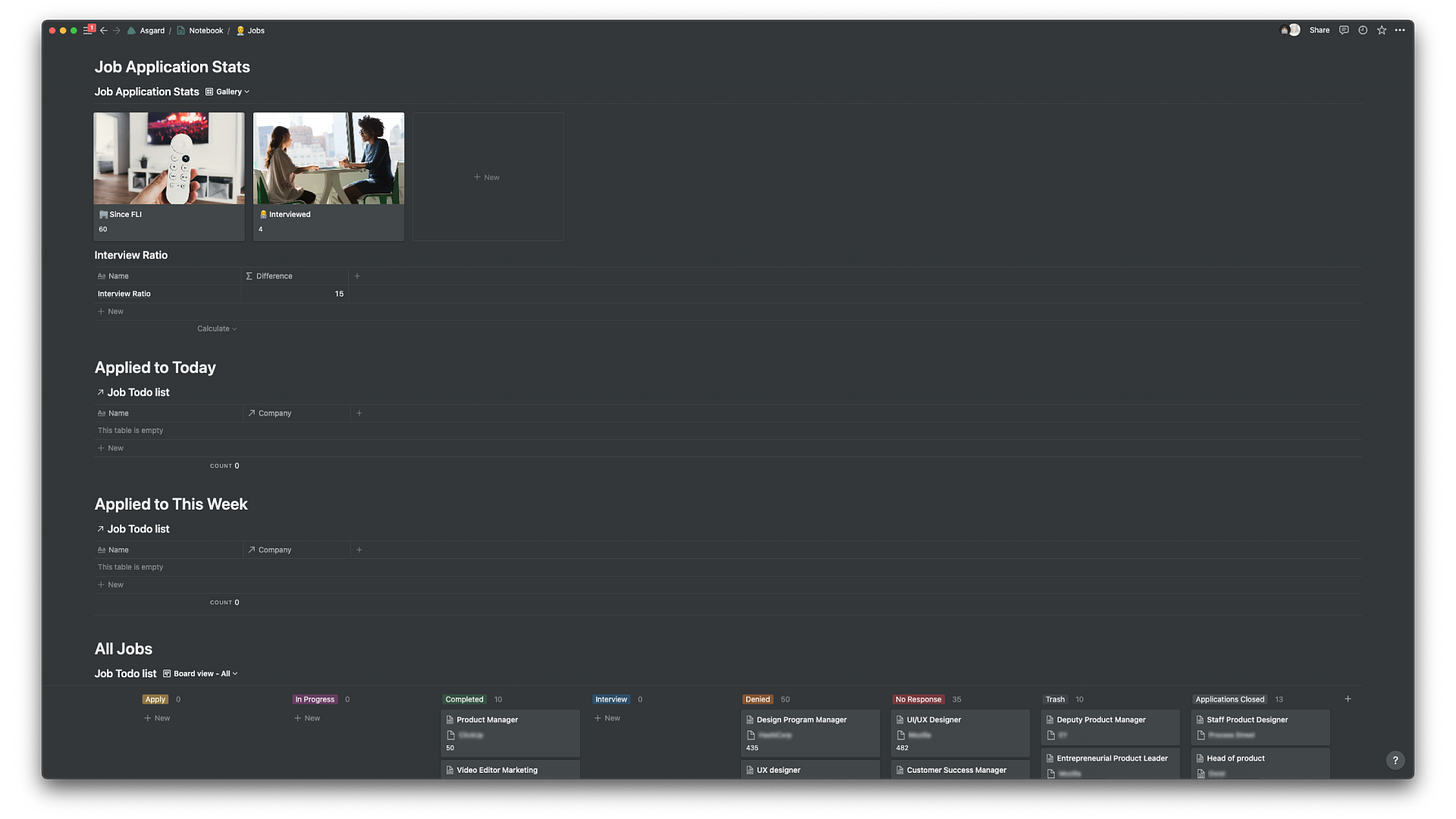Add a property to the Applied to This Week table
This screenshot has width=1456, height=819.
point(359,550)
